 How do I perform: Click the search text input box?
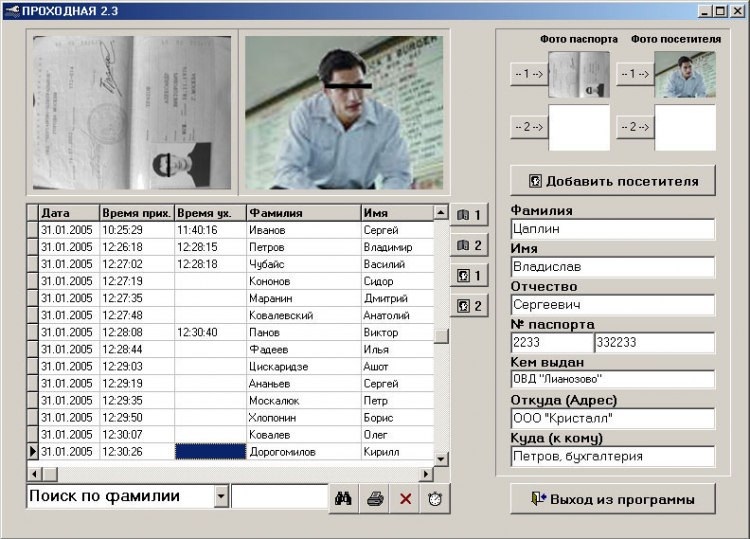(280, 496)
